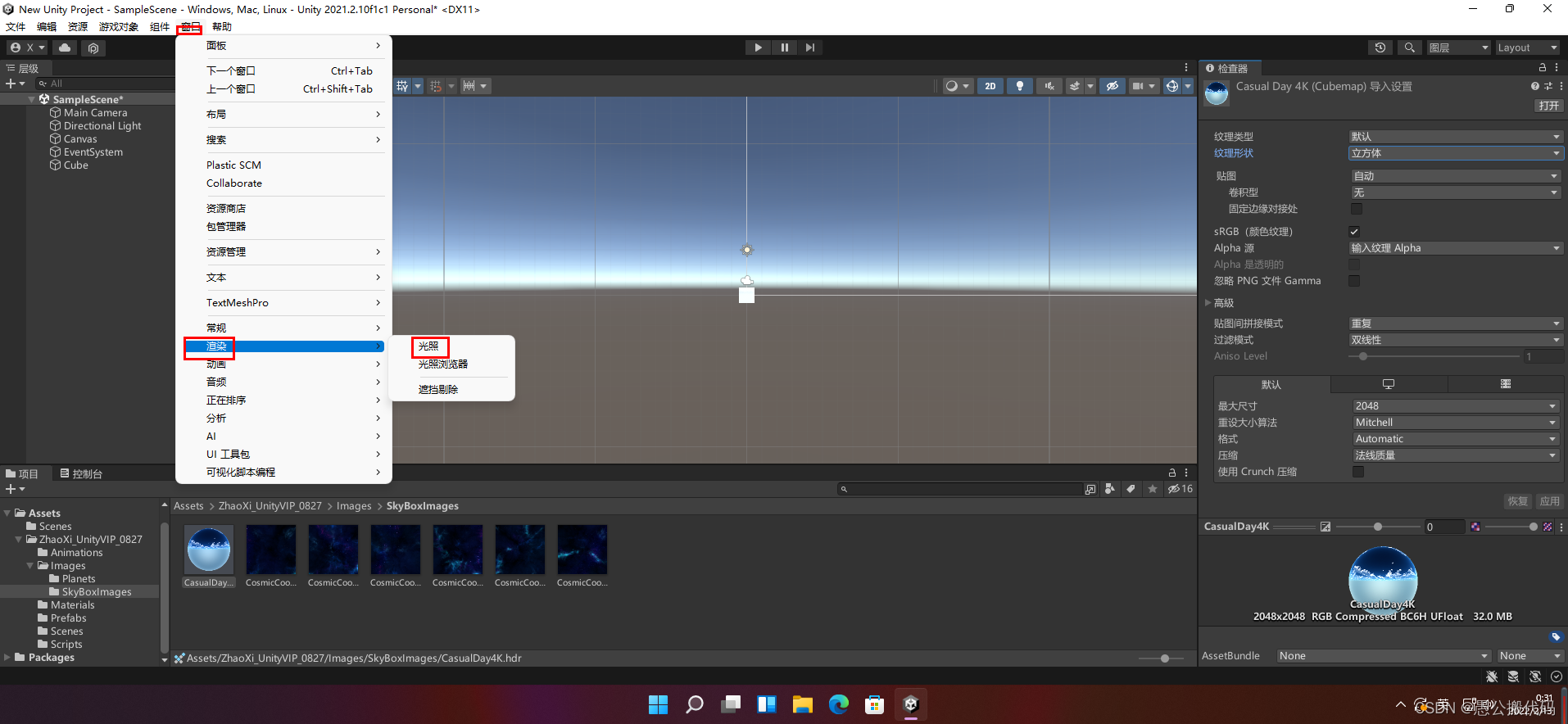Adjust the preview exposure slider

[1378, 527]
